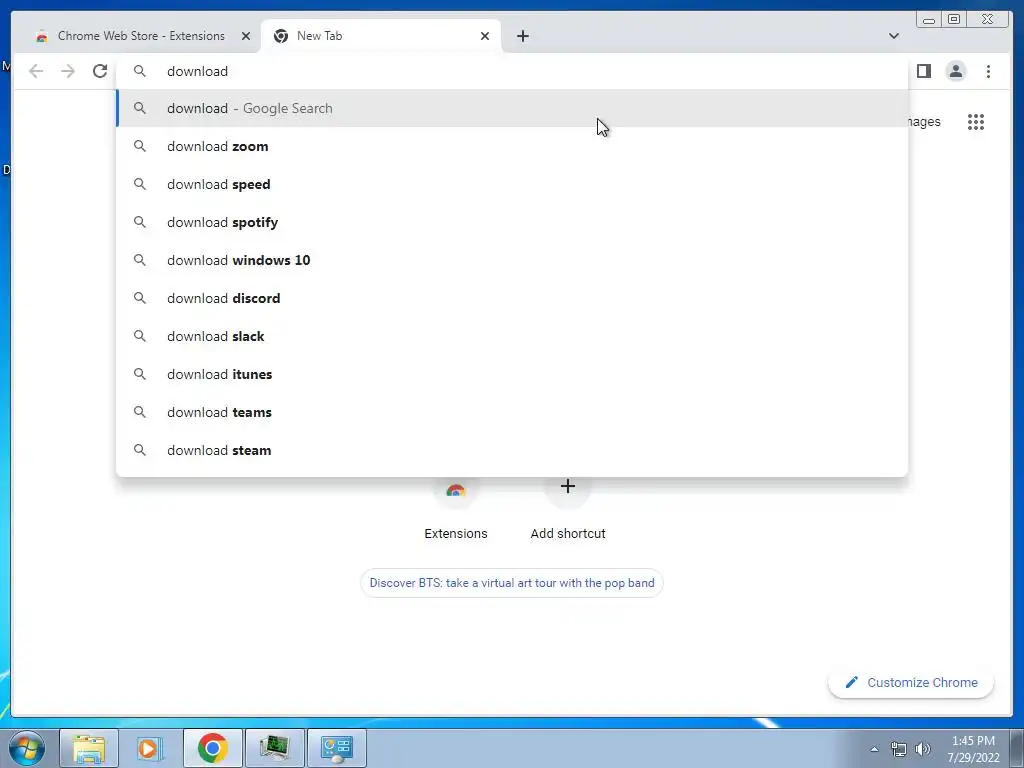This screenshot has height=768, width=1024.
Task: Click the address bar containing download
Action: pos(512,71)
